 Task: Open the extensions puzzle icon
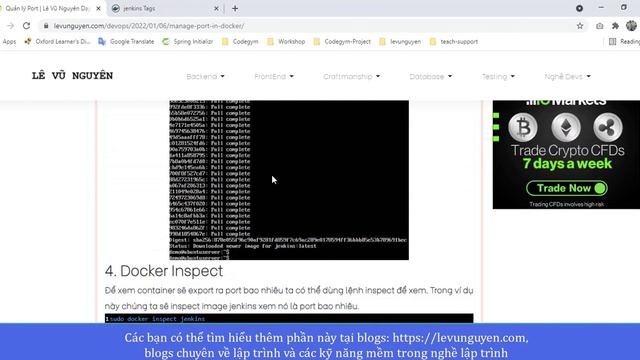[616, 26]
